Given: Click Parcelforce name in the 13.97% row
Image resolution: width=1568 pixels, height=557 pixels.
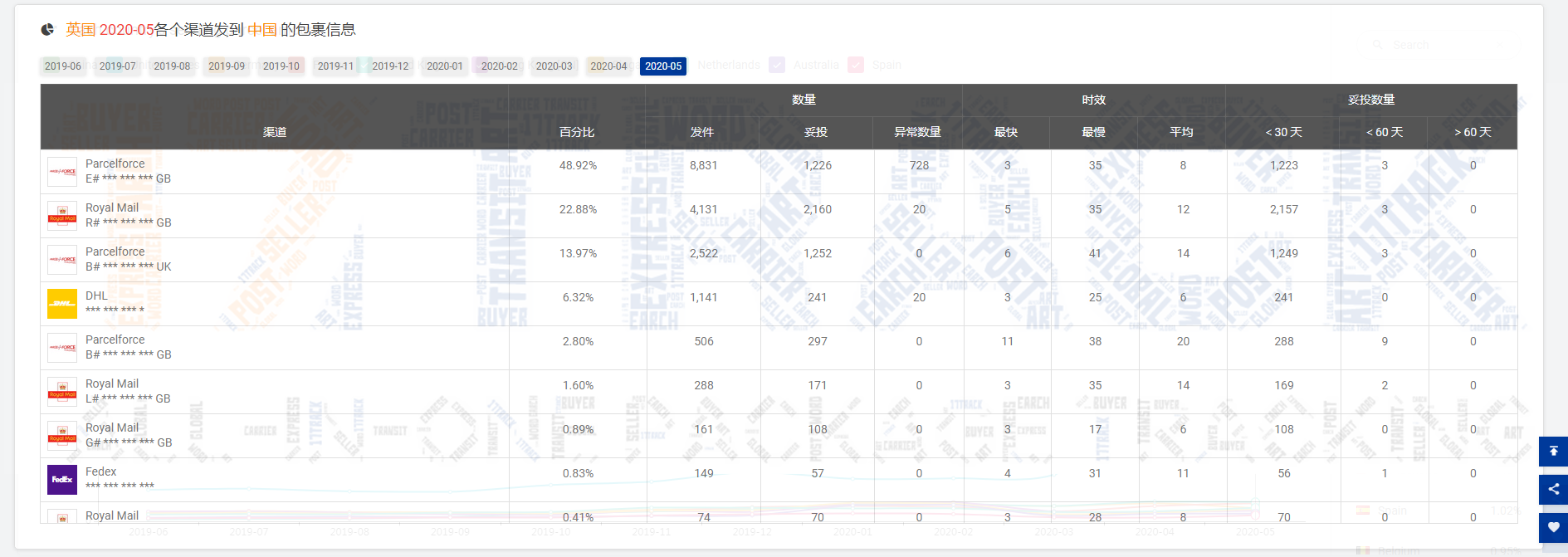Looking at the screenshot, I should pyautogui.click(x=115, y=252).
